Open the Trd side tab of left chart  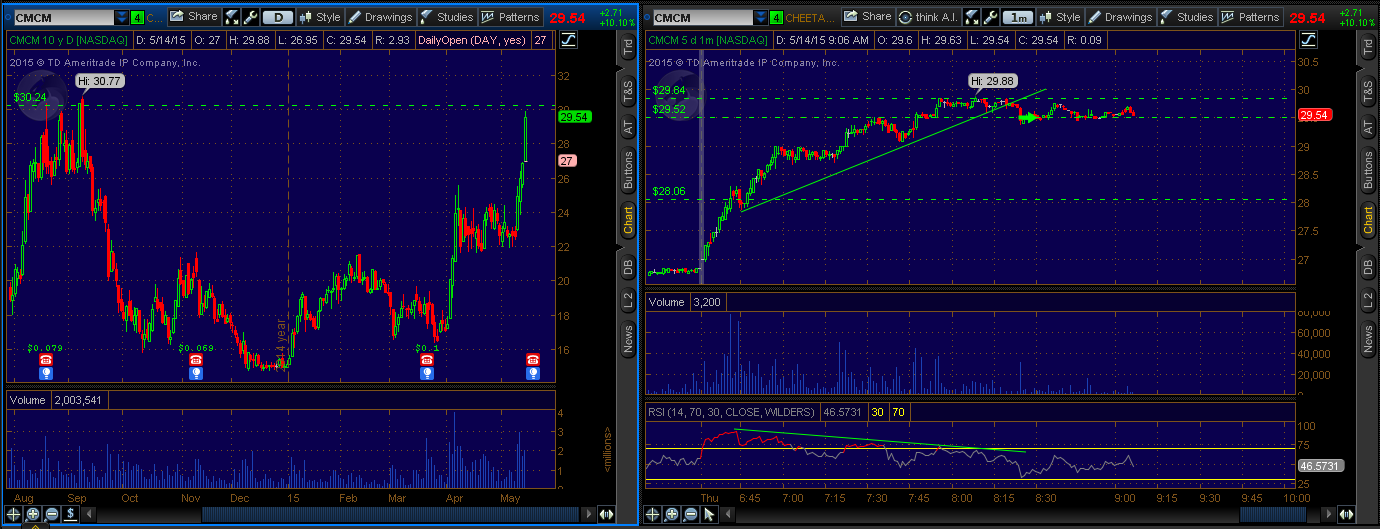click(x=628, y=45)
